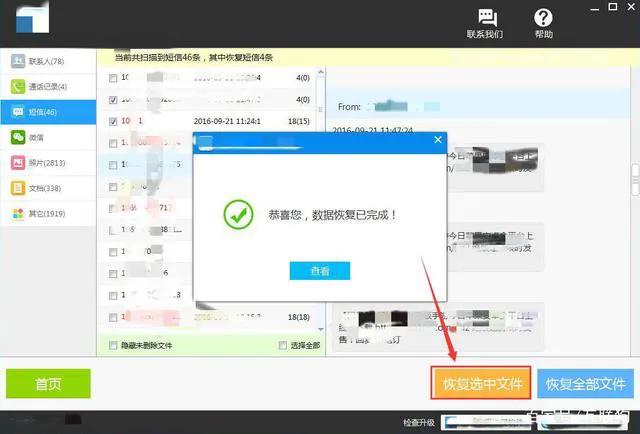Click the yellow documents icon

click(18, 188)
